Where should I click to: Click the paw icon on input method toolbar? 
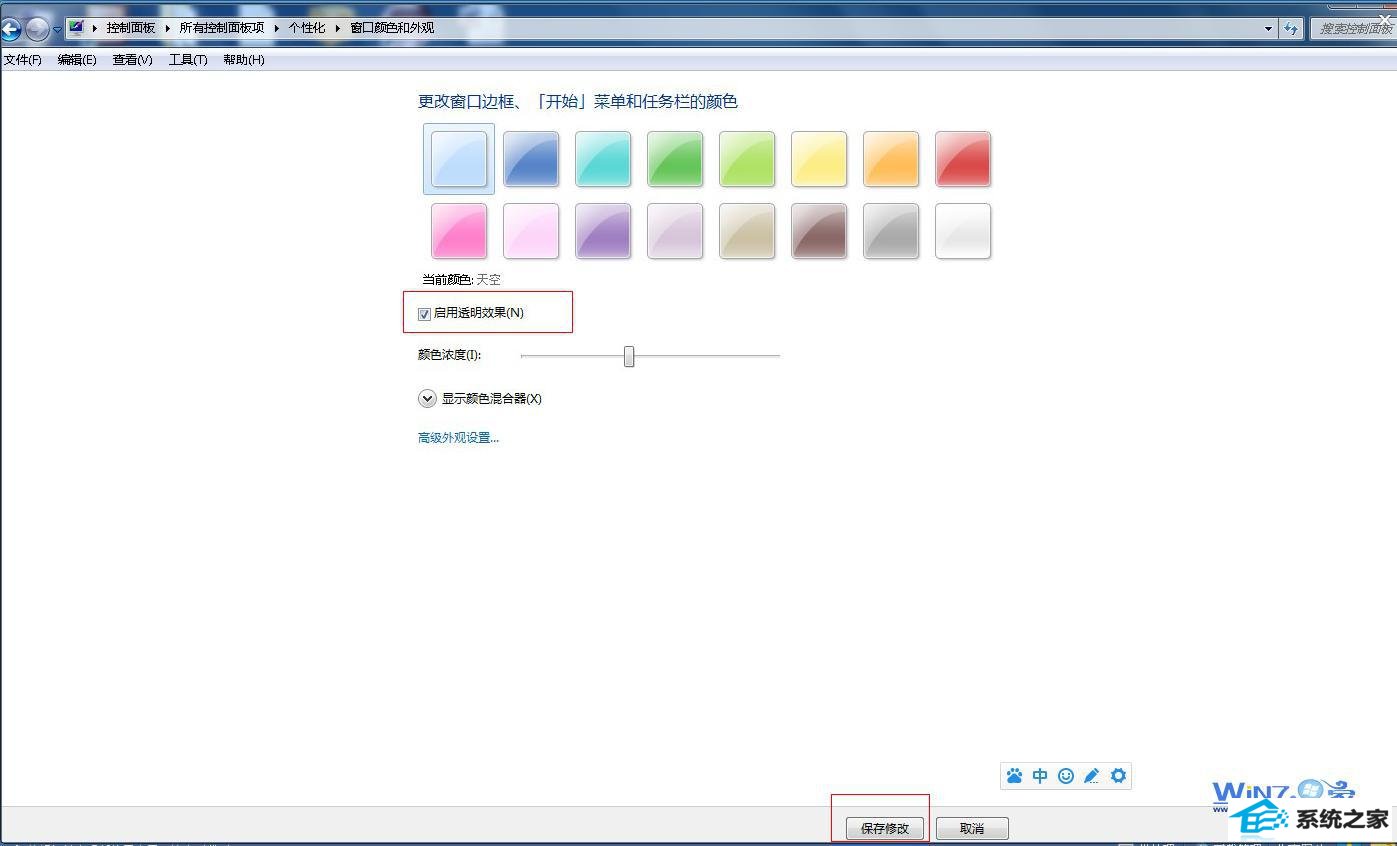click(x=1014, y=776)
